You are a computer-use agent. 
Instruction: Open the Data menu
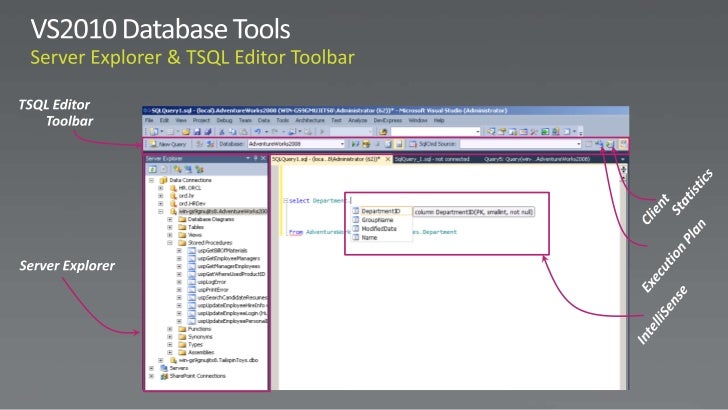point(264,120)
